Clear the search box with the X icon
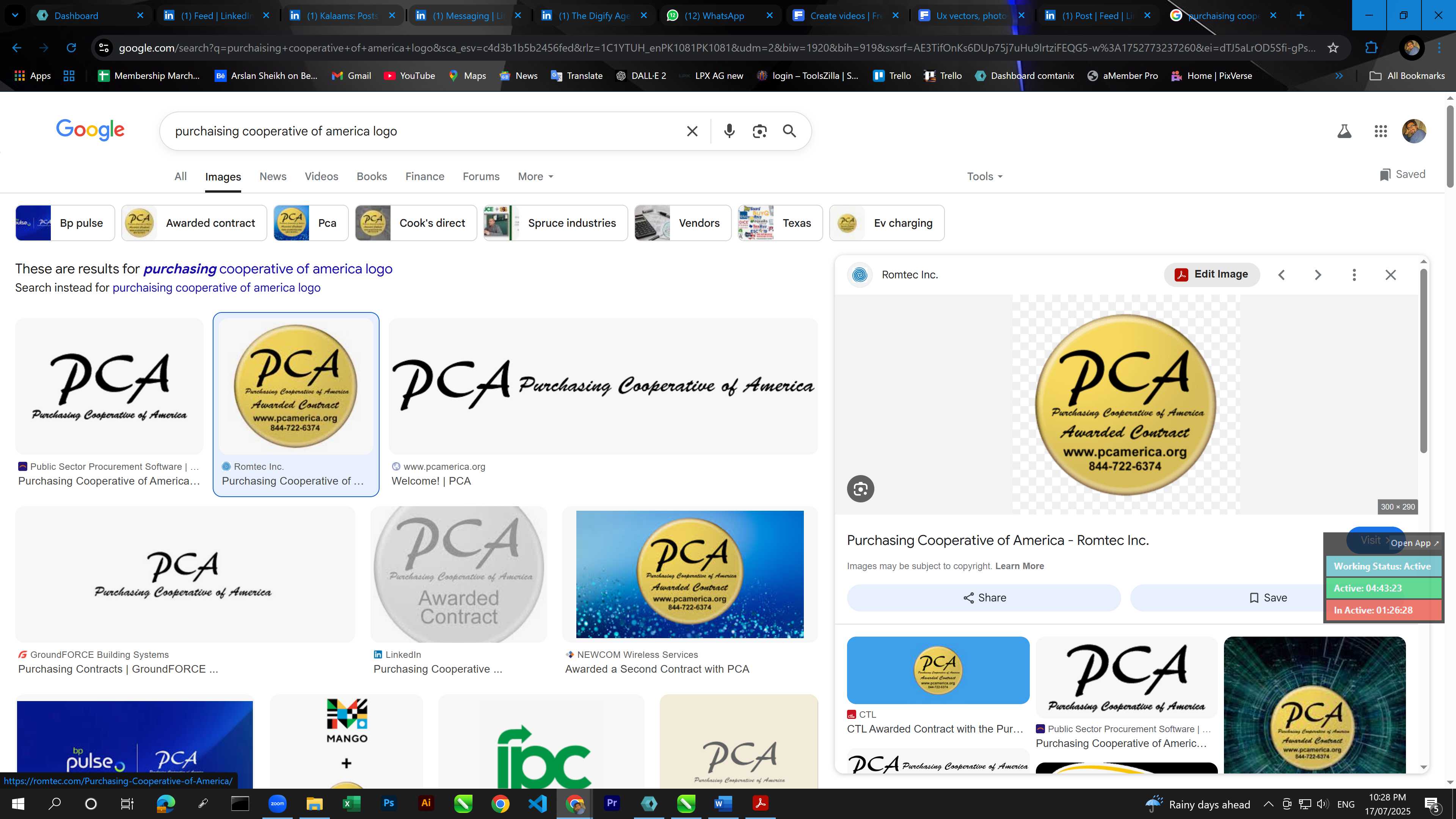 pyautogui.click(x=692, y=131)
